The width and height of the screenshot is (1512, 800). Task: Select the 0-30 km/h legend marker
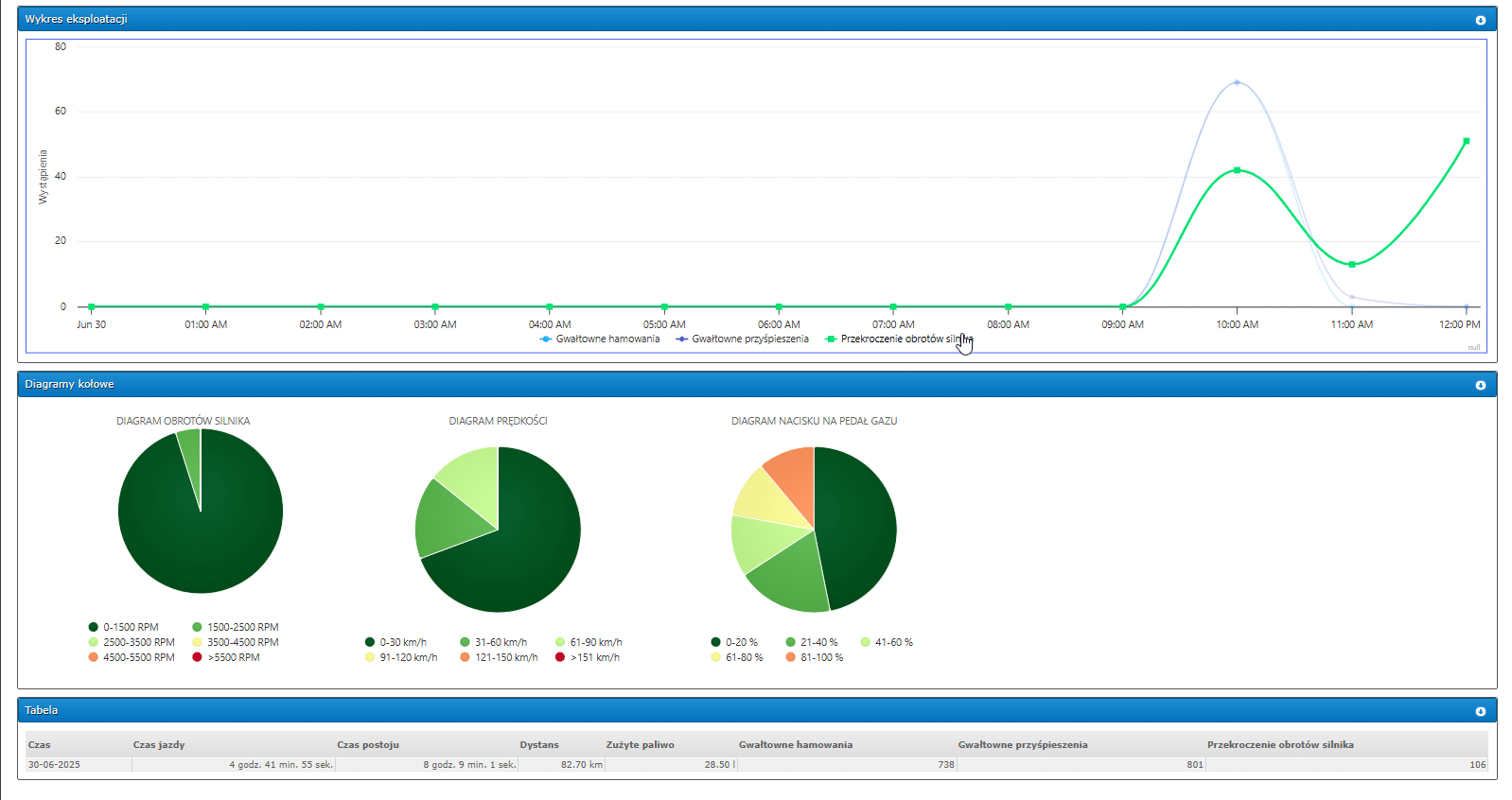point(370,642)
